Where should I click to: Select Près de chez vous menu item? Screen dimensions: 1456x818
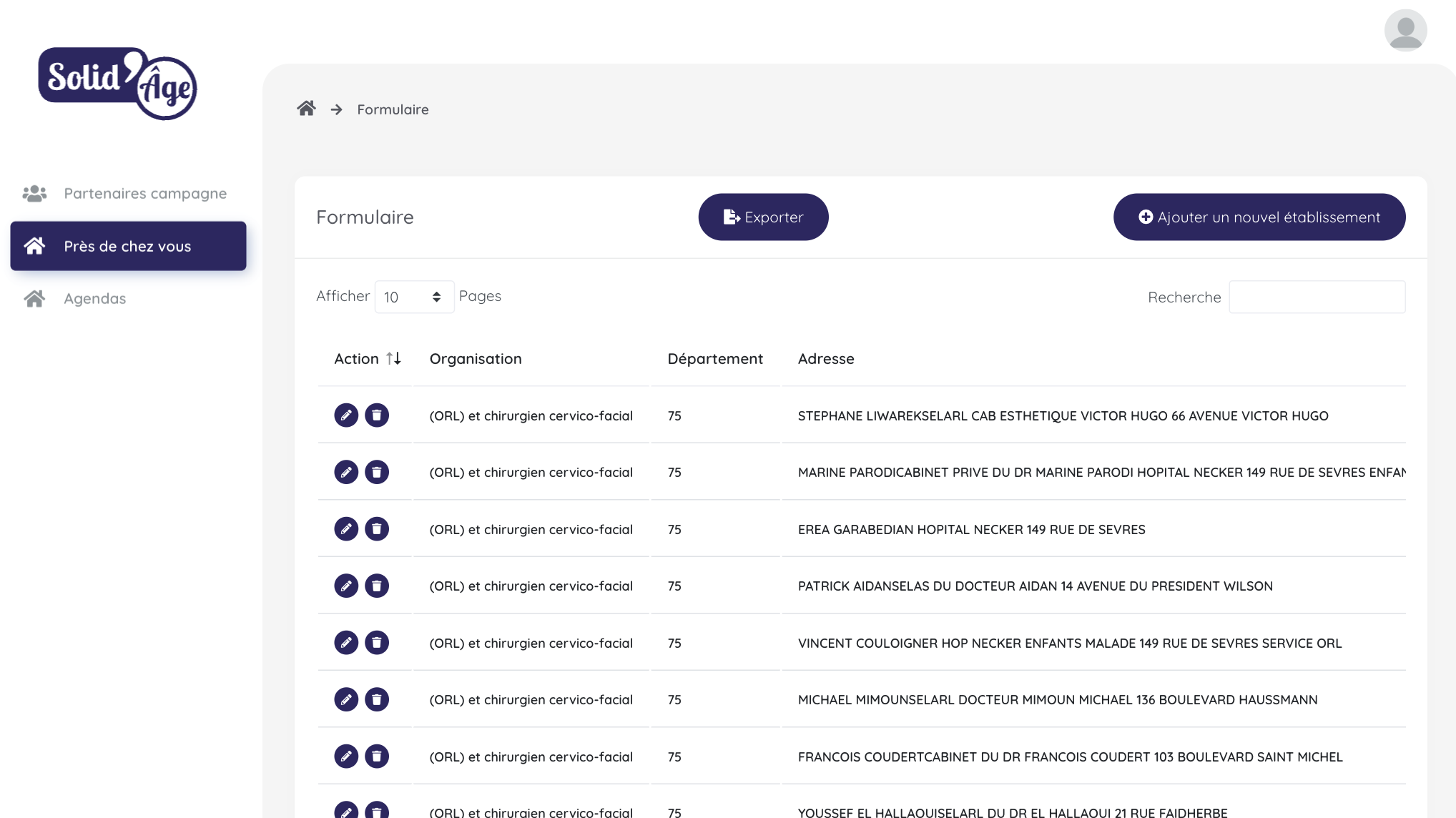(x=129, y=246)
